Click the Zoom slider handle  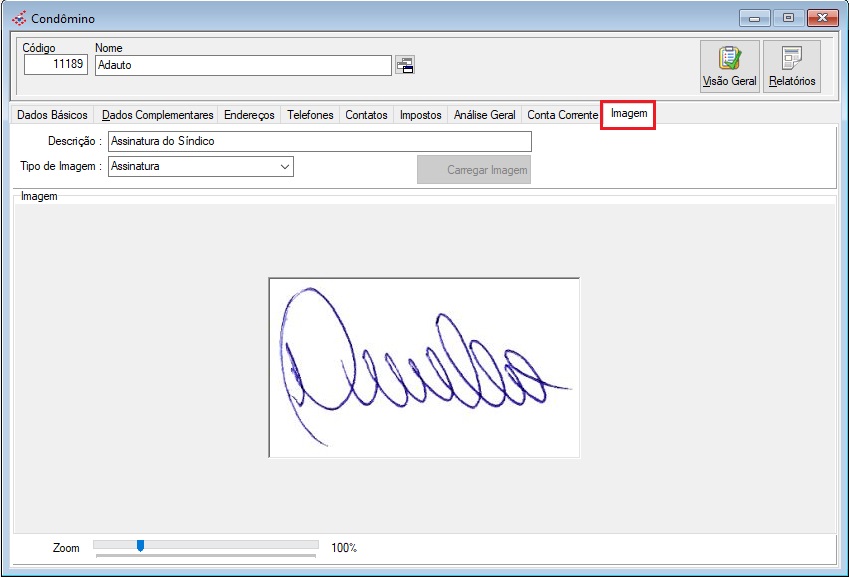(x=140, y=545)
